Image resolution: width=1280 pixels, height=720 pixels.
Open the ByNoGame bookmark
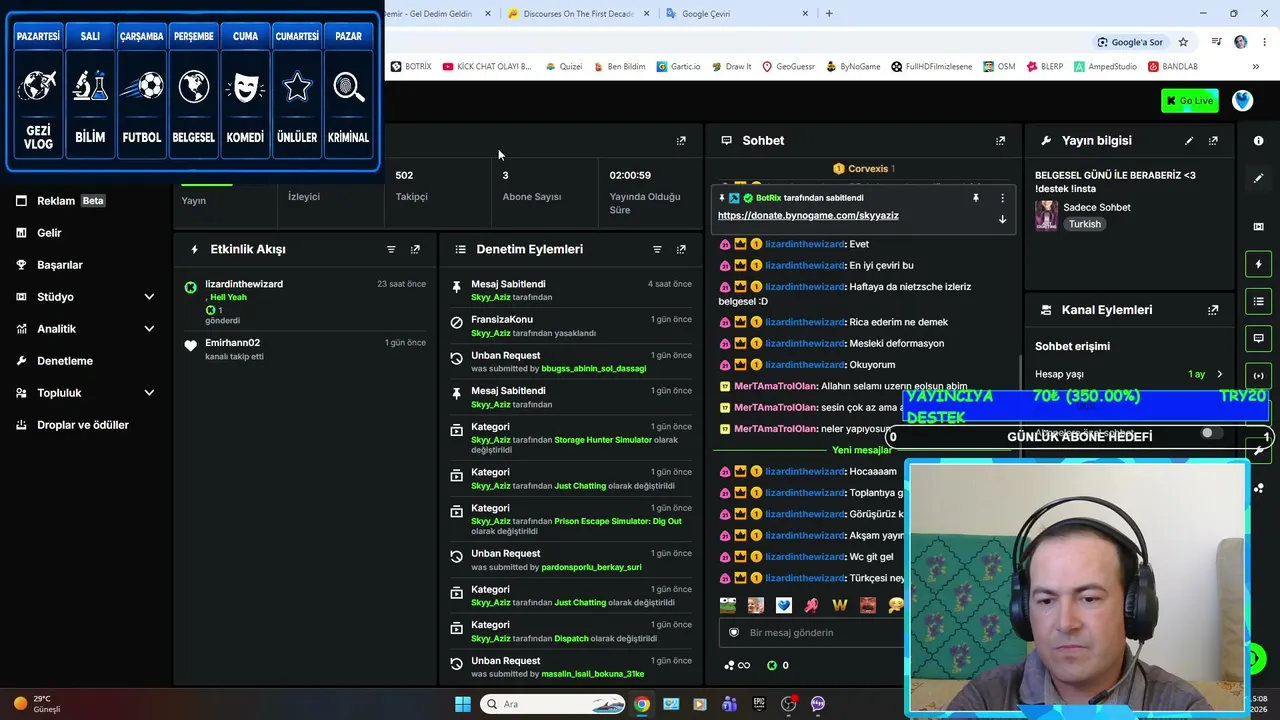click(x=853, y=67)
